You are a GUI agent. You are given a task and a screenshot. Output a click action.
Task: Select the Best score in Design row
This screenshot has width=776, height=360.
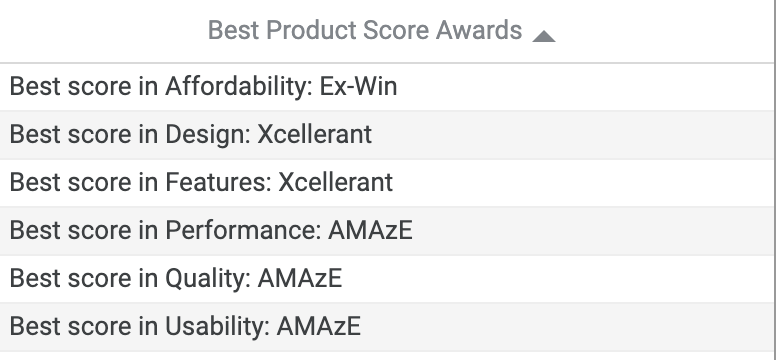pyautogui.click(x=387, y=135)
